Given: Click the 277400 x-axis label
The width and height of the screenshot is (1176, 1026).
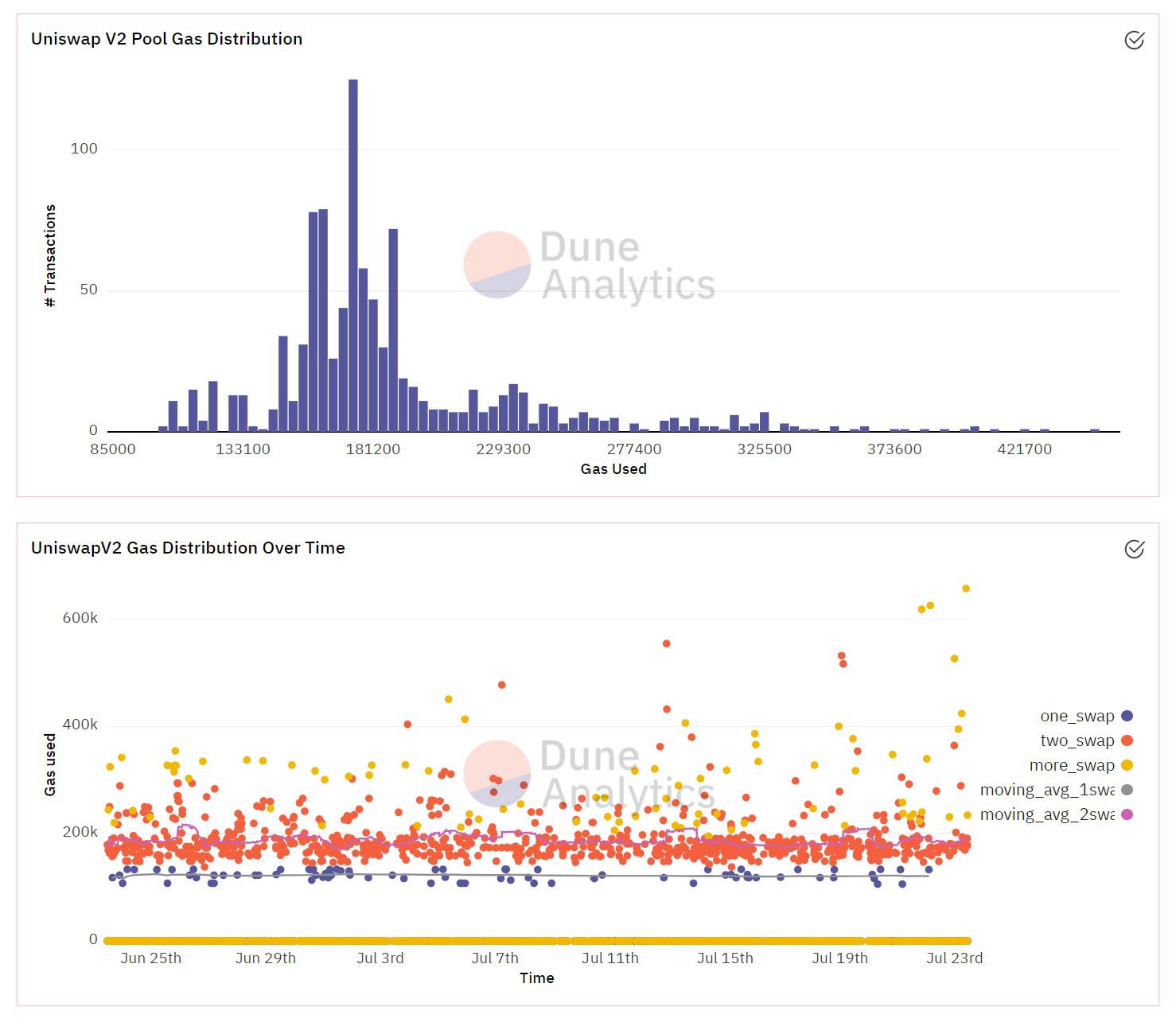Looking at the screenshot, I should tap(634, 449).
